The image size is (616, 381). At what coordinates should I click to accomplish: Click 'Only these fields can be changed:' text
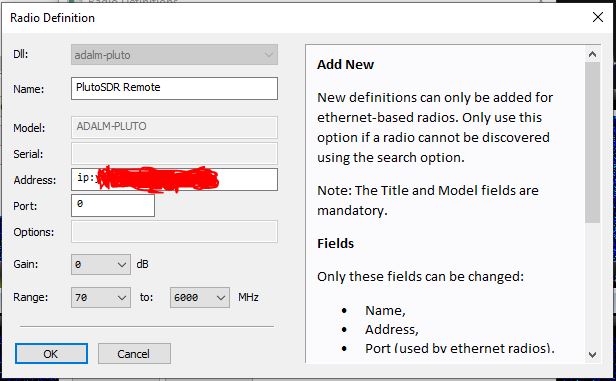tap(420, 277)
